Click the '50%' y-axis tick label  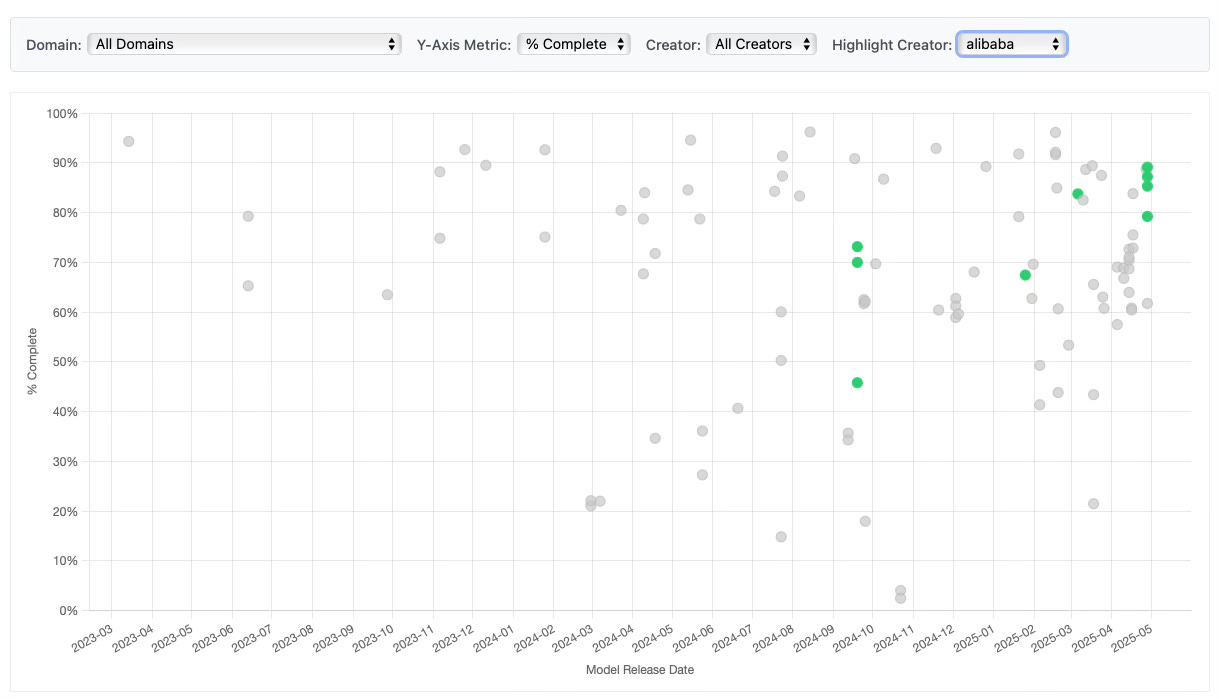tap(64, 361)
